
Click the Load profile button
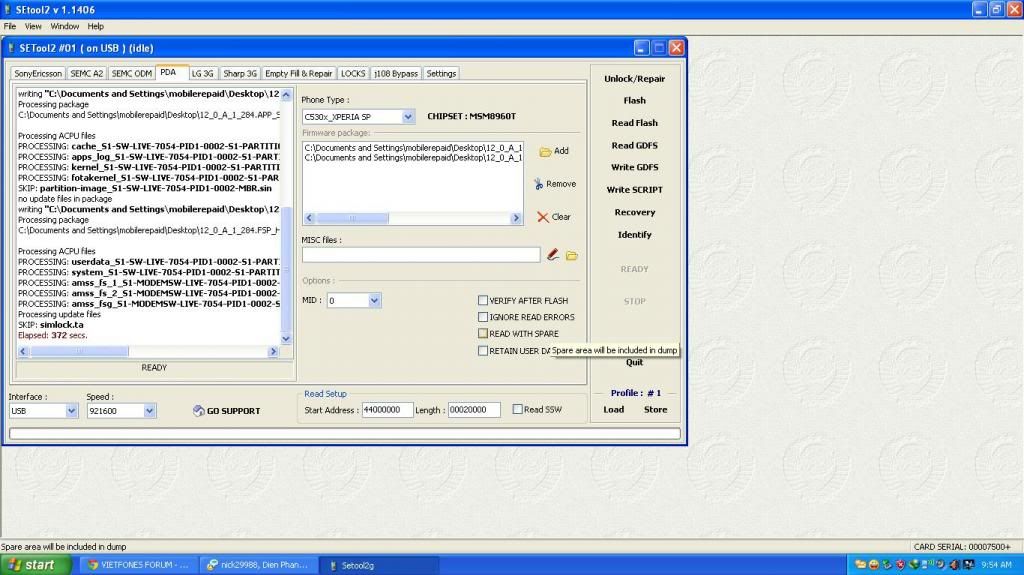click(x=613, y=410)
